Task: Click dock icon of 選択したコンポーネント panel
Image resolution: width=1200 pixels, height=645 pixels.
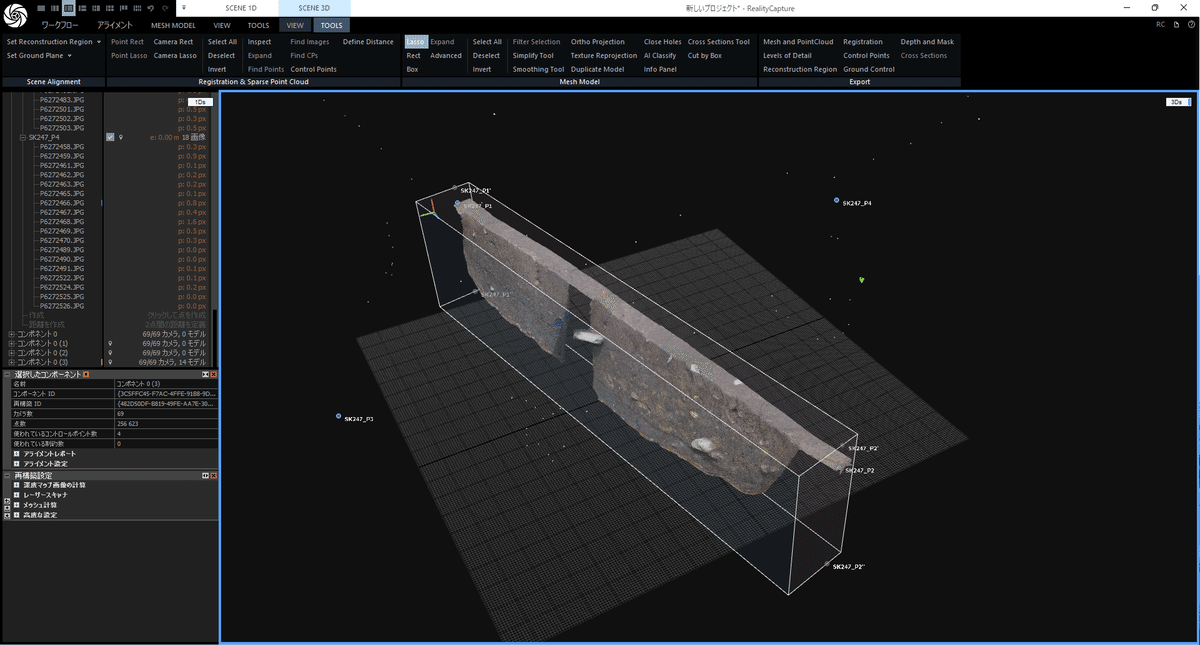Action: tap(205, 374)
